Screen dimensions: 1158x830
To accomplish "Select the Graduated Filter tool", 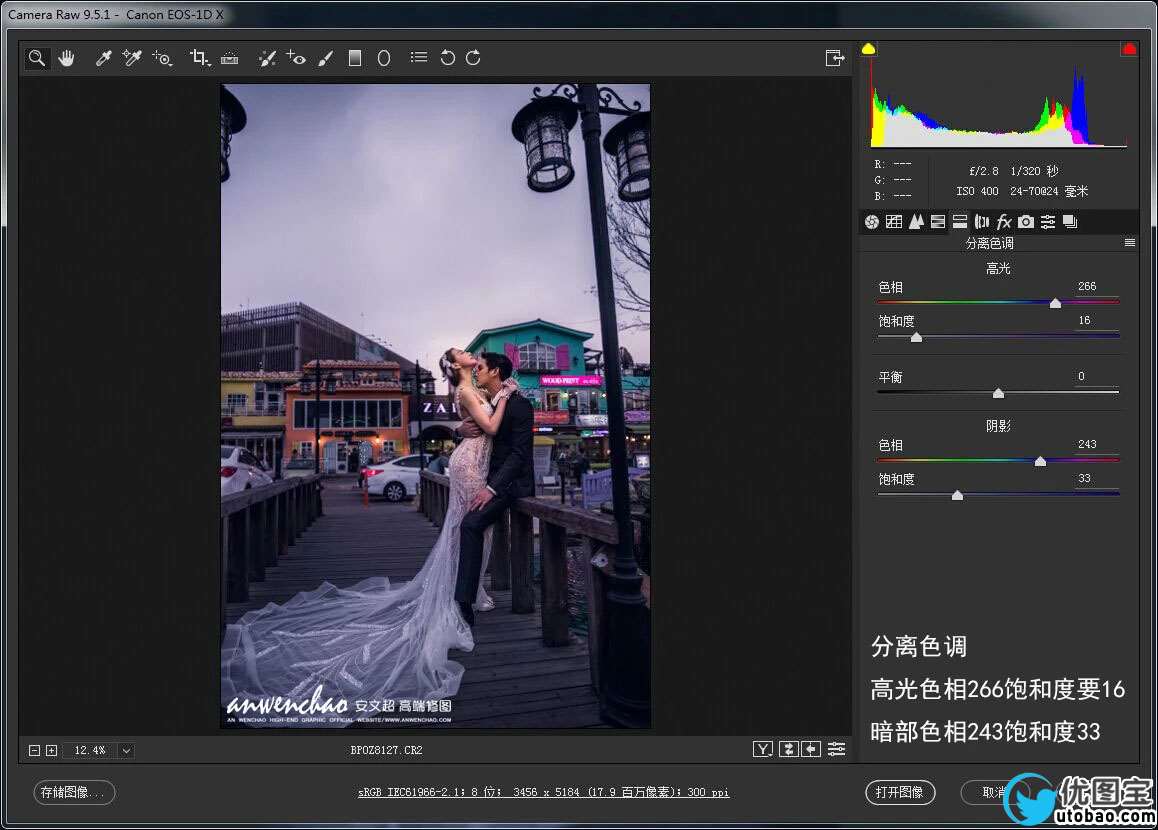I will (x=354, y=58).
